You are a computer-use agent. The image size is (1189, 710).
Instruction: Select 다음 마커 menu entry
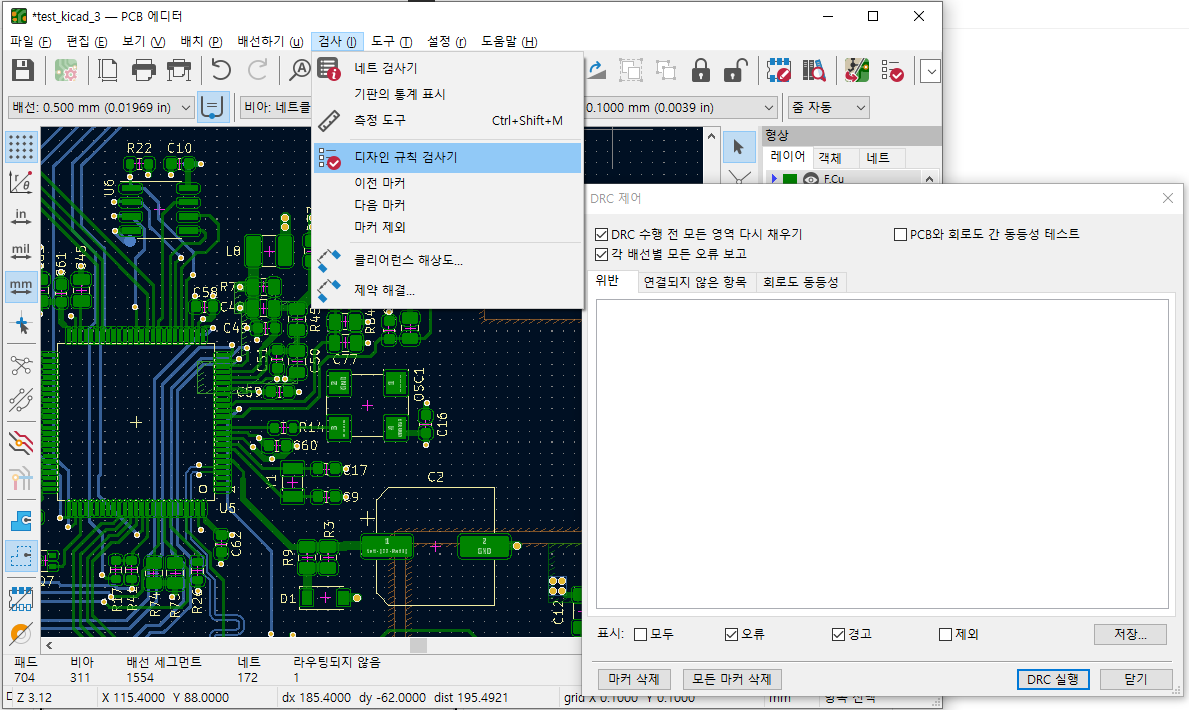pyautogui.click(x=447, y=205)
